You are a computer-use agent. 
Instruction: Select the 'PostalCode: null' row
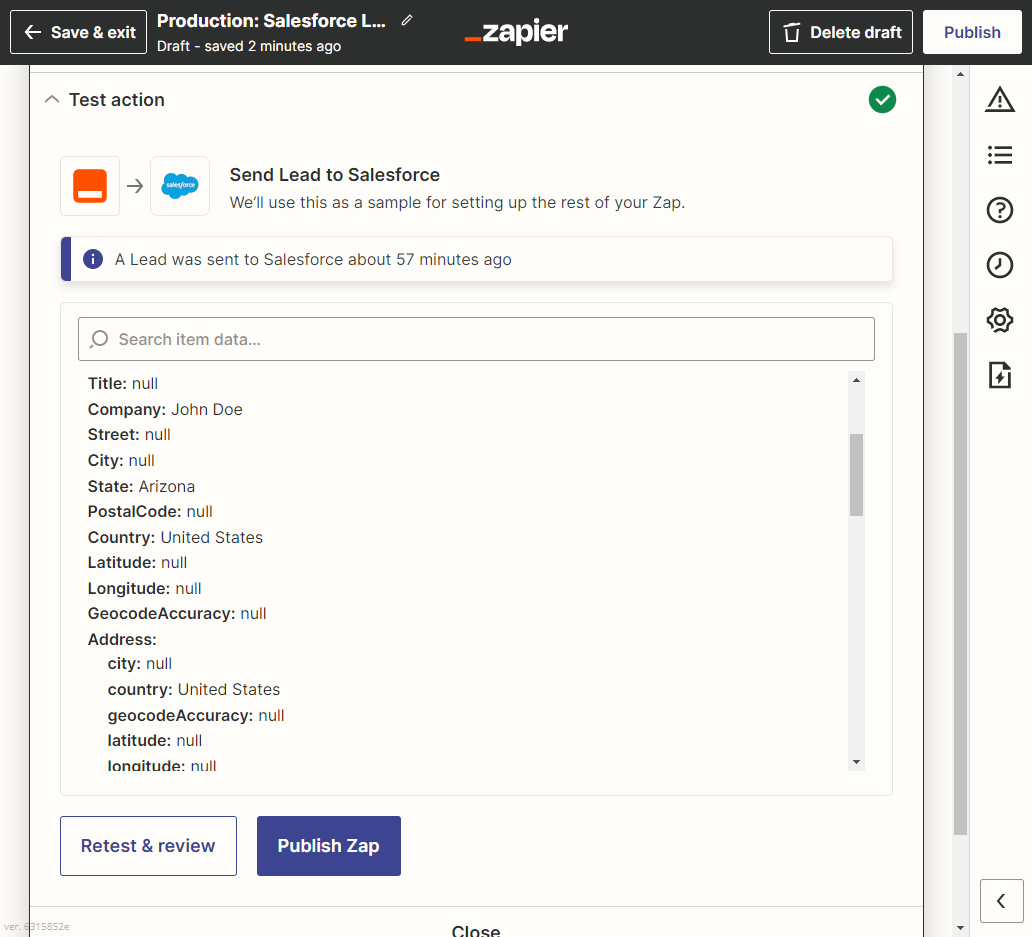point(150,512)
